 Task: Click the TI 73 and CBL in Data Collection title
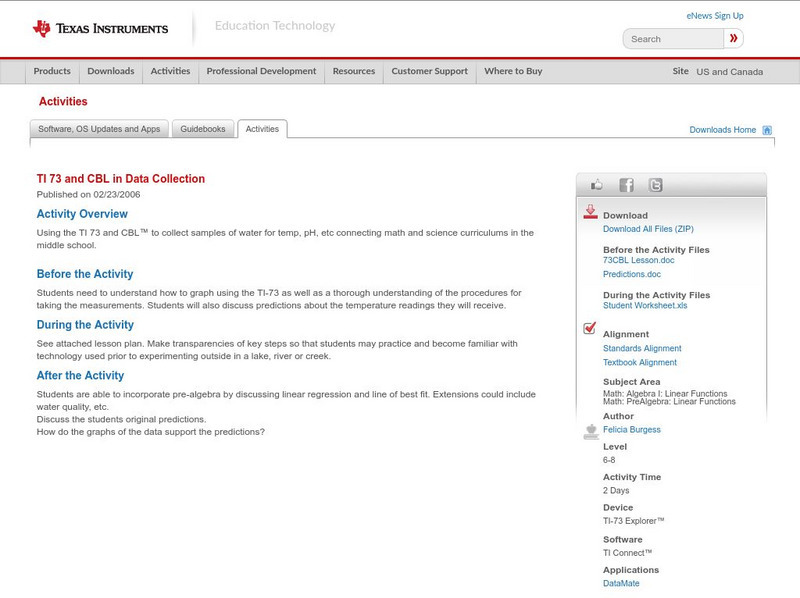tap(120, 179)
